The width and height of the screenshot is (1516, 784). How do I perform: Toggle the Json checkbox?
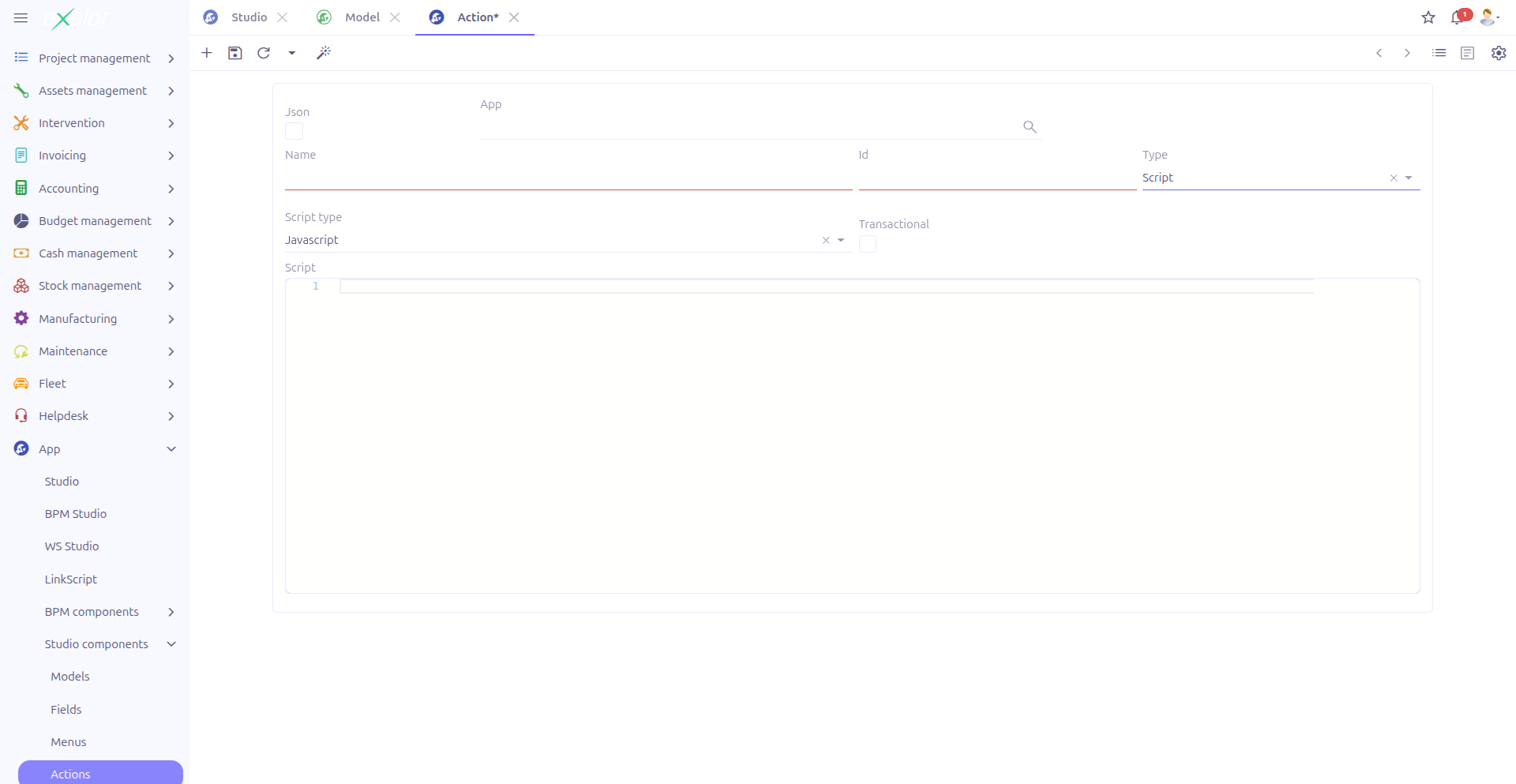(293, 131)
